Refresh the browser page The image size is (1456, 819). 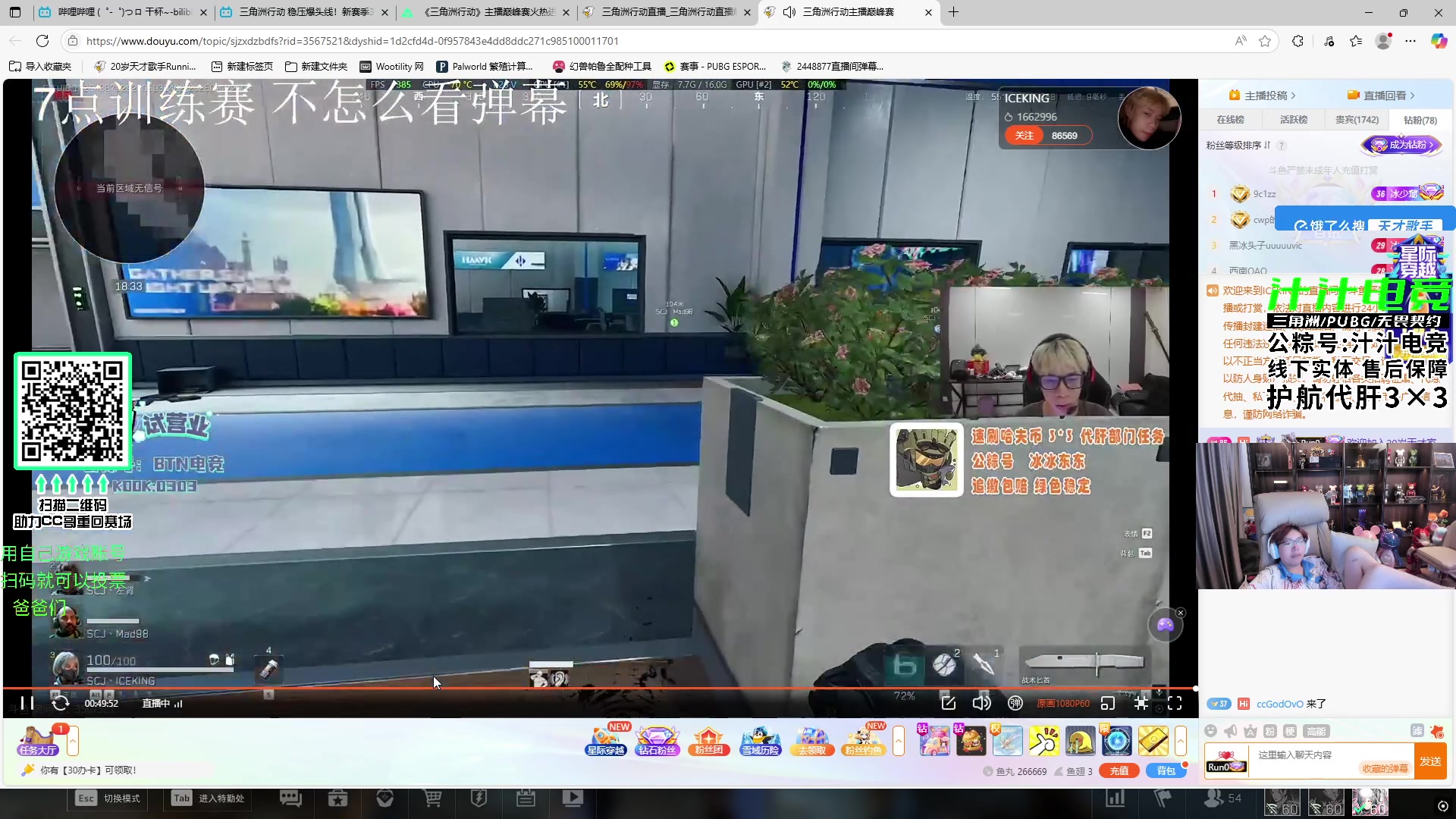[x=42, y=41]
